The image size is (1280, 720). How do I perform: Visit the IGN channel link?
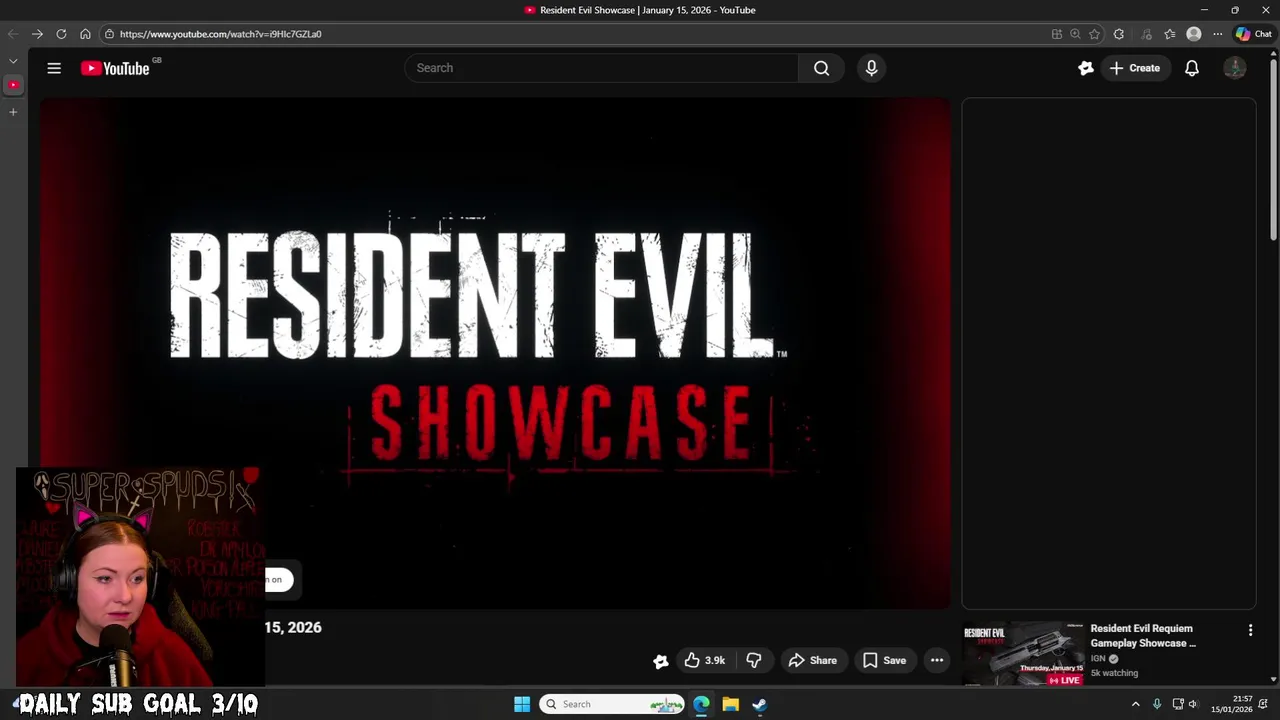click(x=1098, y=659)
